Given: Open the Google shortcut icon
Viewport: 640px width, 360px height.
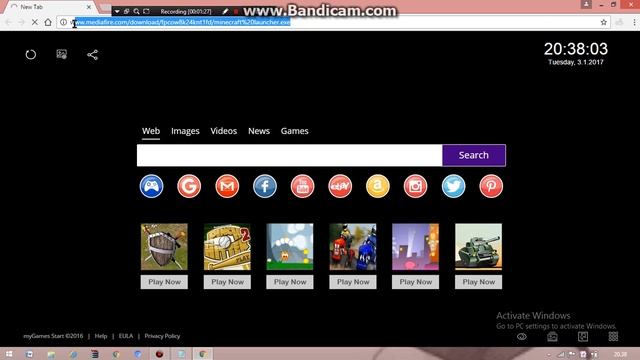Looking at the screenshot, I should pos(189,186).
